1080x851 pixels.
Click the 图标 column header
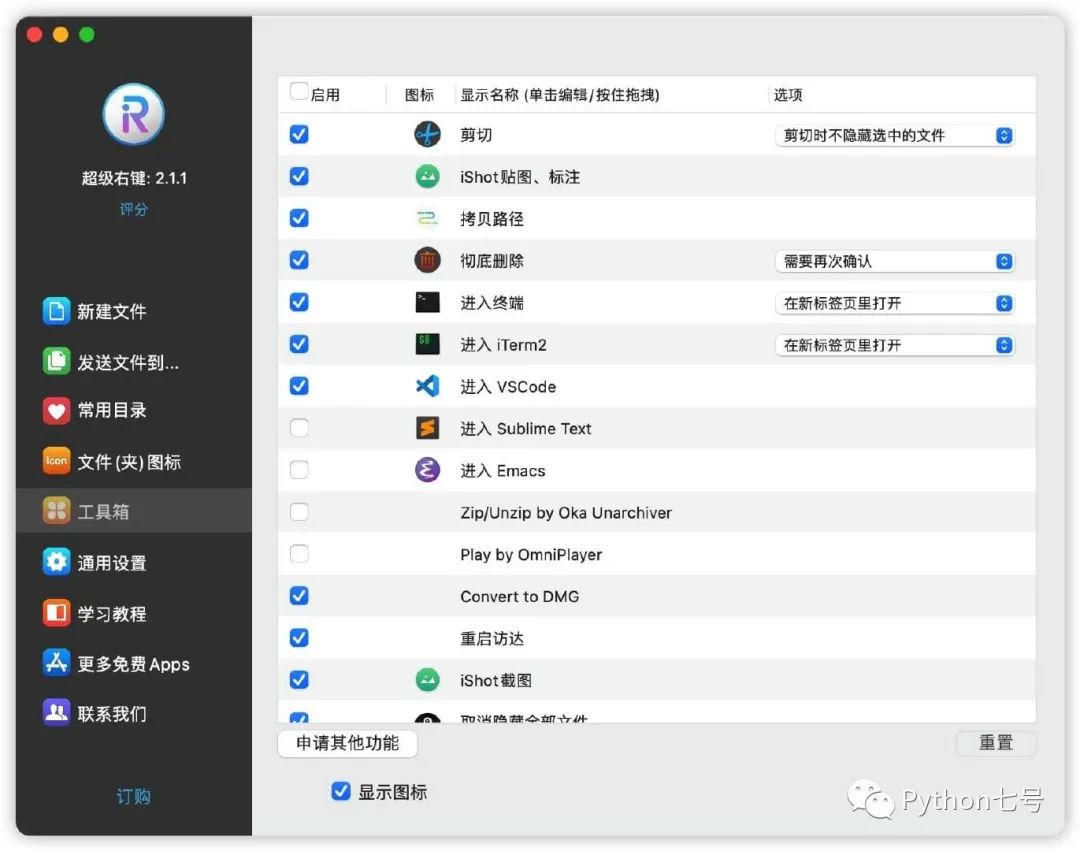pos(419,95)
